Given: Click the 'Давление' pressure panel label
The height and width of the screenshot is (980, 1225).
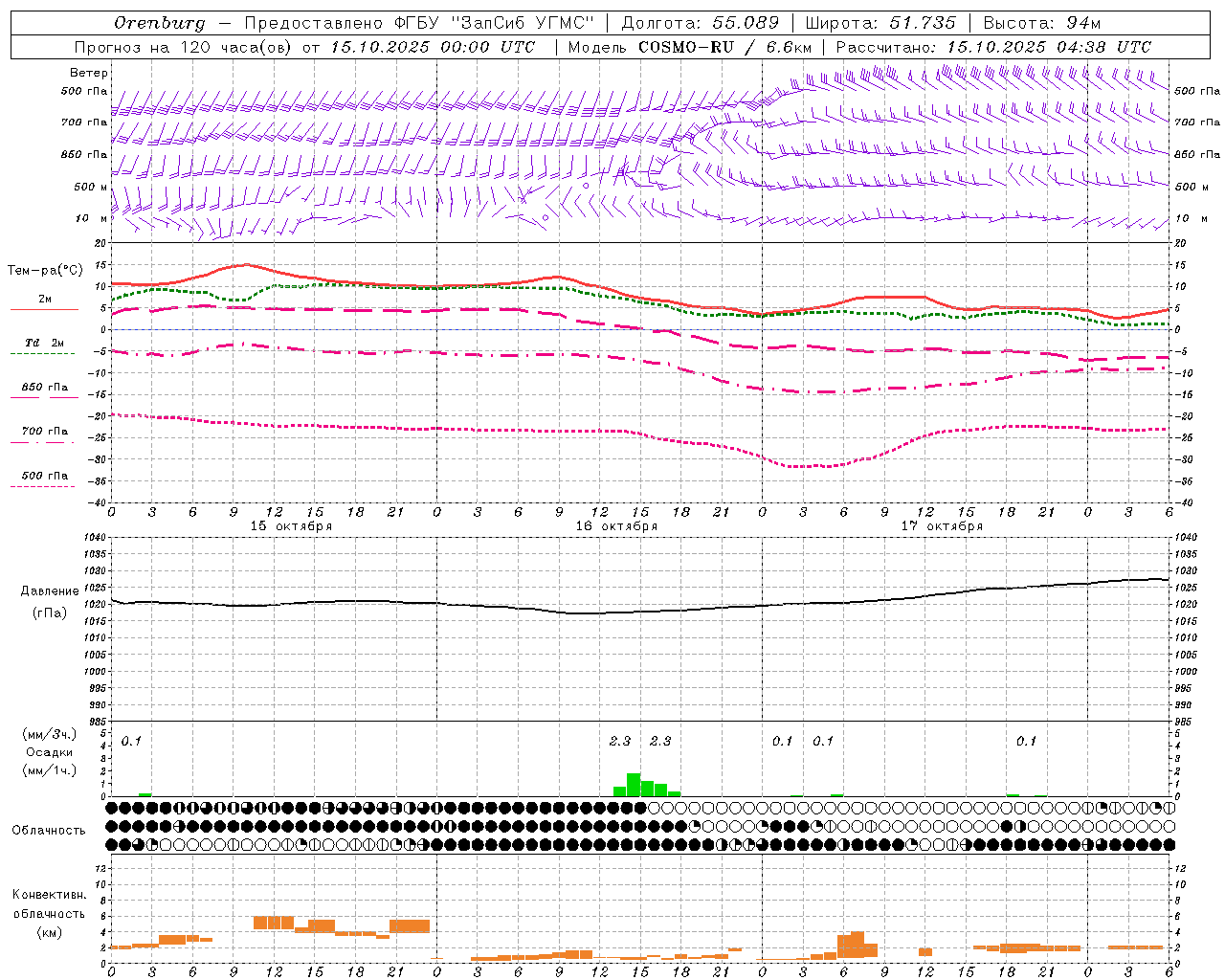Looking at the screenshot, I should point(50,591).
